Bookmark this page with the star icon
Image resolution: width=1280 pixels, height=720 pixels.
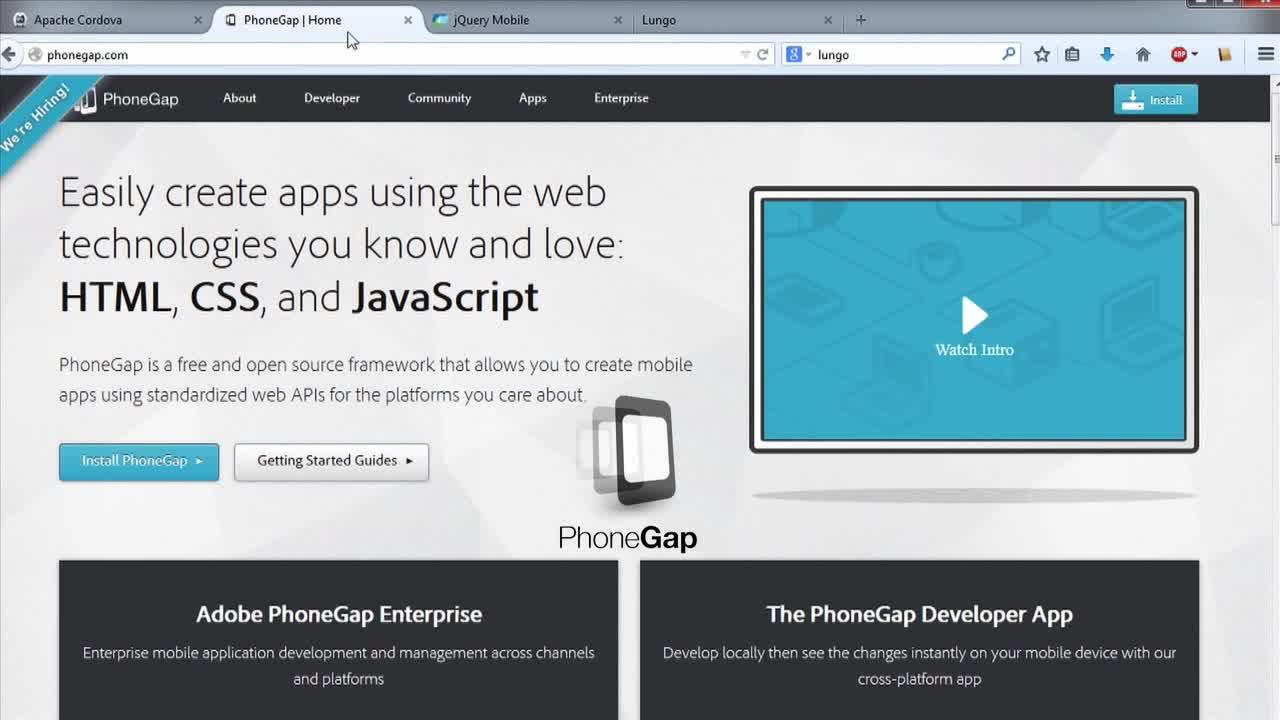point(1042,55)
